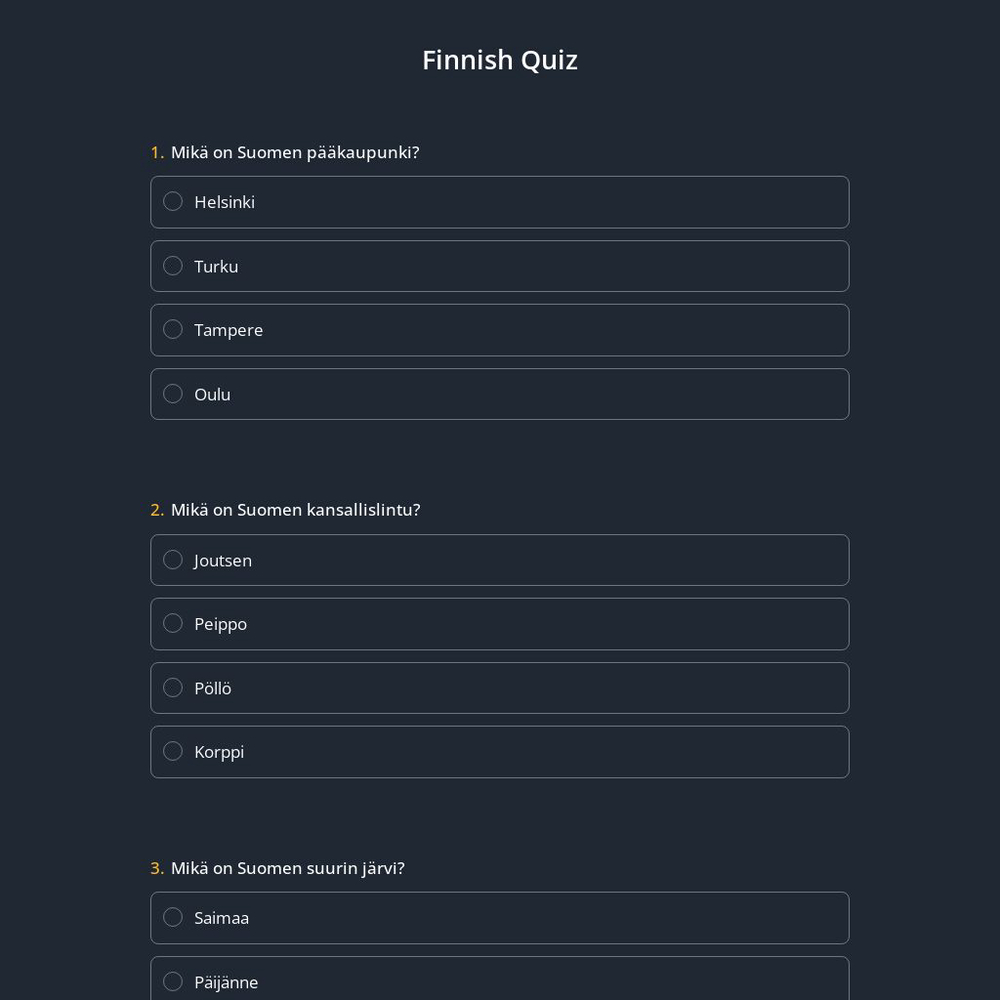Select the Päijänne radio button
This screenshot has height=1000, width=1000.
[173, 981]
